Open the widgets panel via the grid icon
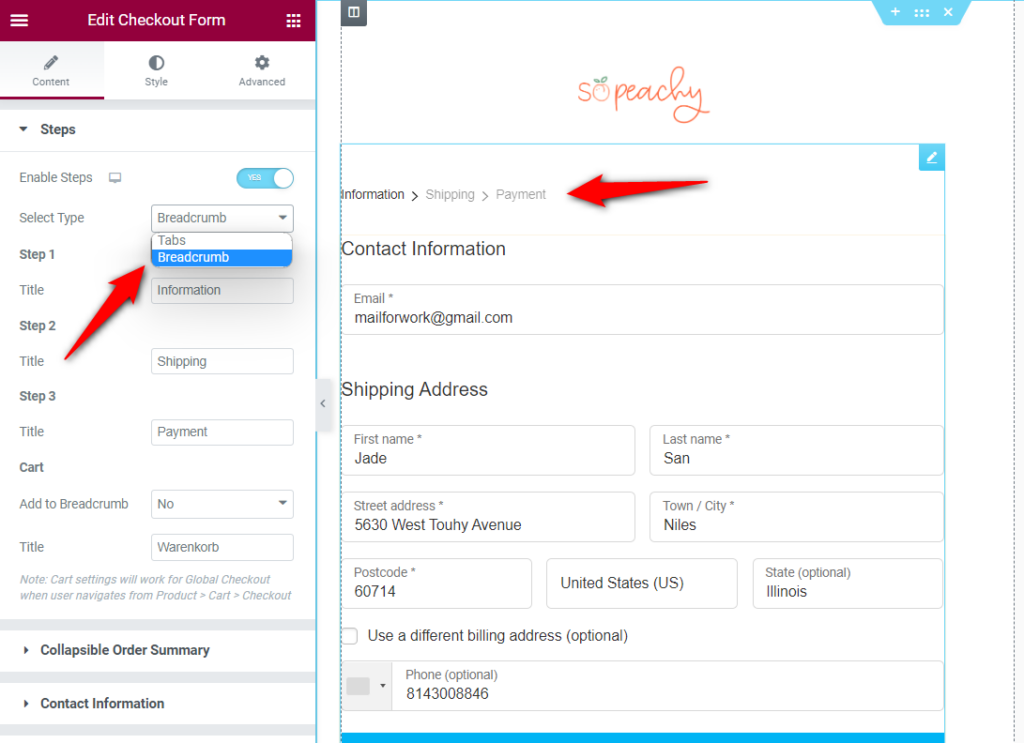This screenshot has height=743, width=1024. (x=294, y=20)
